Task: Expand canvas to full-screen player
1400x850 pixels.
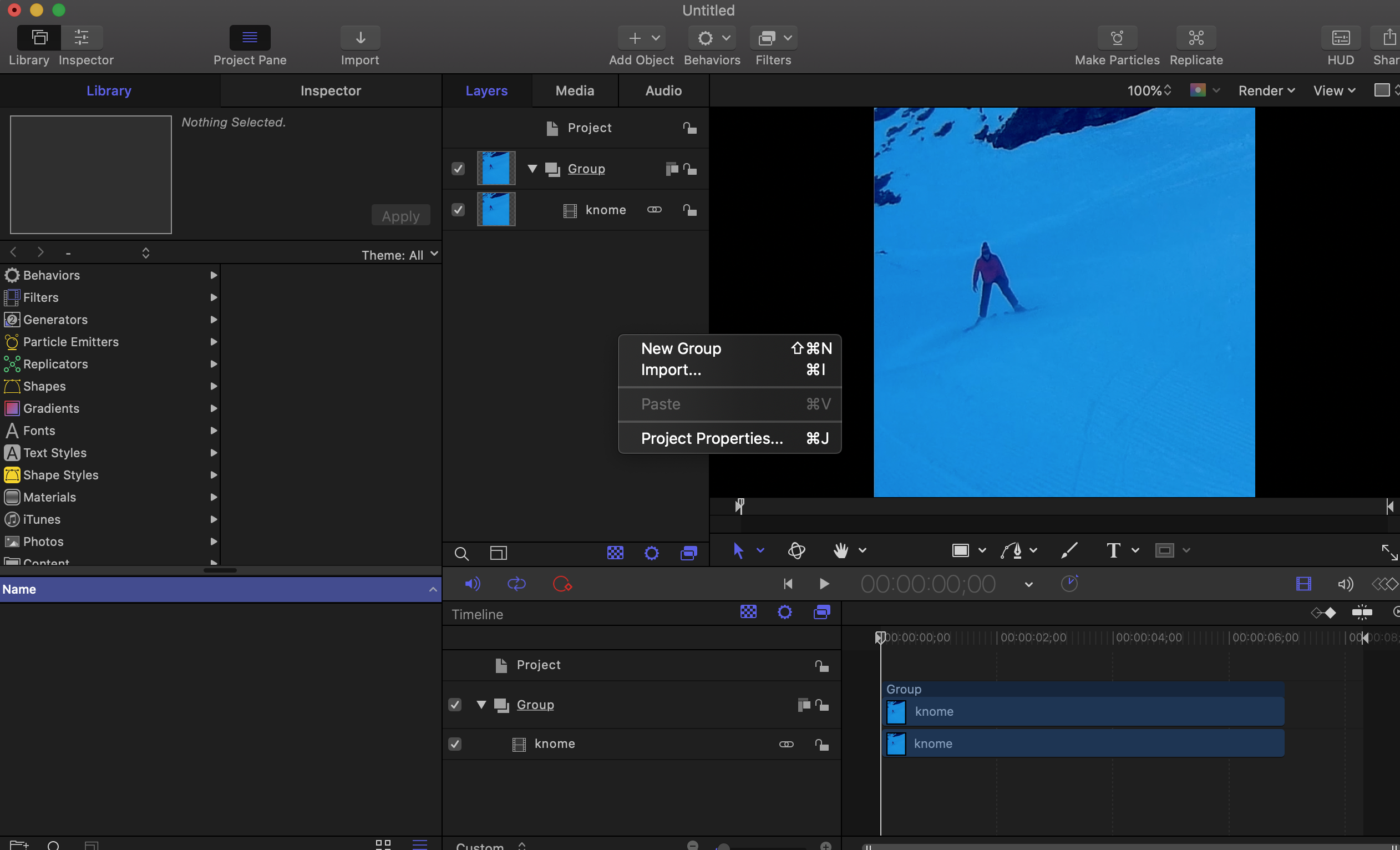Action: tap(1389, 551)
